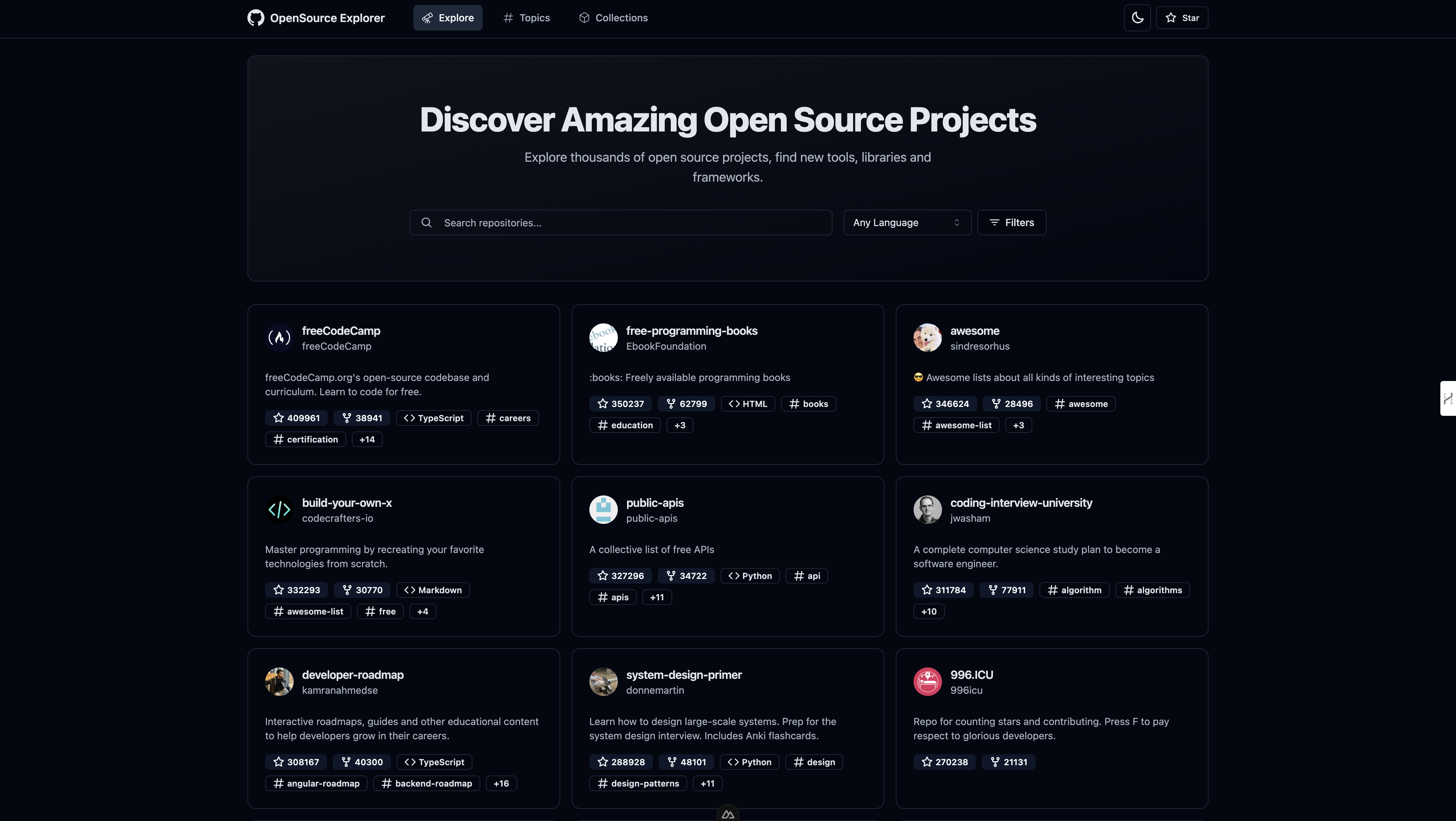This screenshot has height=821, width=1456.
Task: Click the 346624 stars badge
Action: [945, 404]
